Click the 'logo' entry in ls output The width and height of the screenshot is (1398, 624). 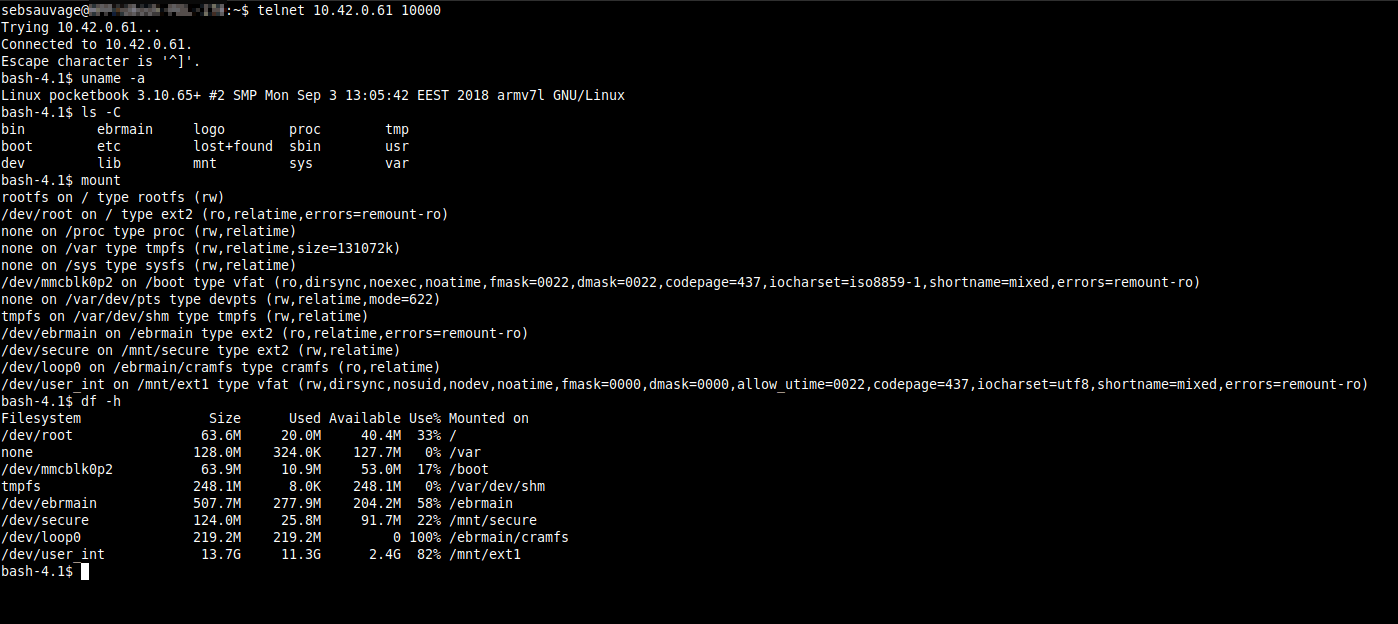click(x=209, y=129)
